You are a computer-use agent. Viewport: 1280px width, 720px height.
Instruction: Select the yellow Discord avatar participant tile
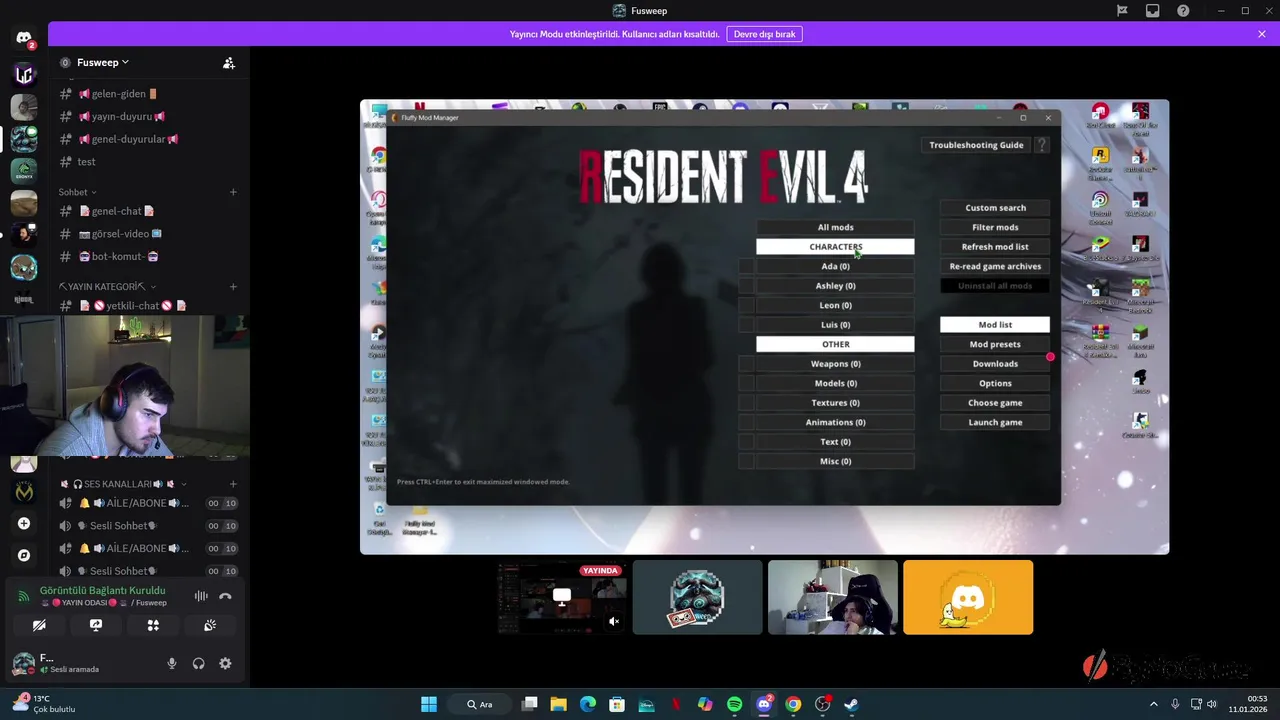click(968, 597)
